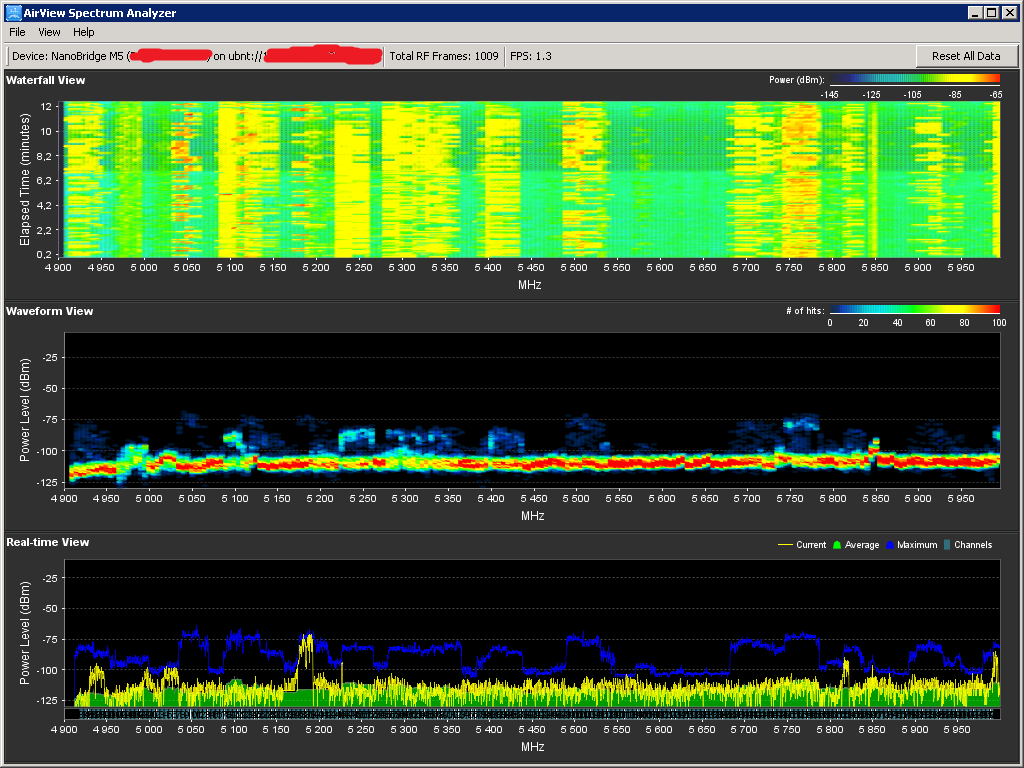This screenshot has height=768, width=1024.
Task: Click the yellow Current legend marker
Action: click(x=785, y=545)
